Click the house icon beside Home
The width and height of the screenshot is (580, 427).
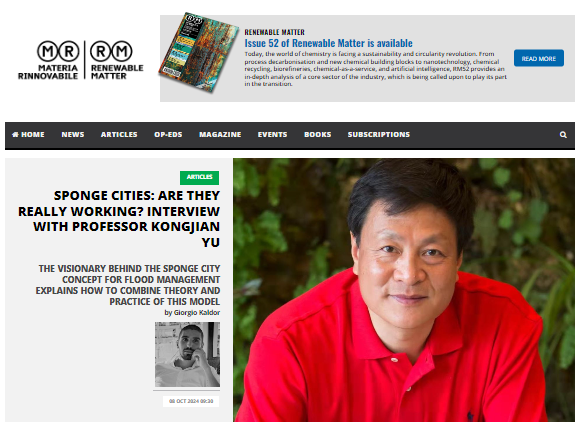coord(15,134)
